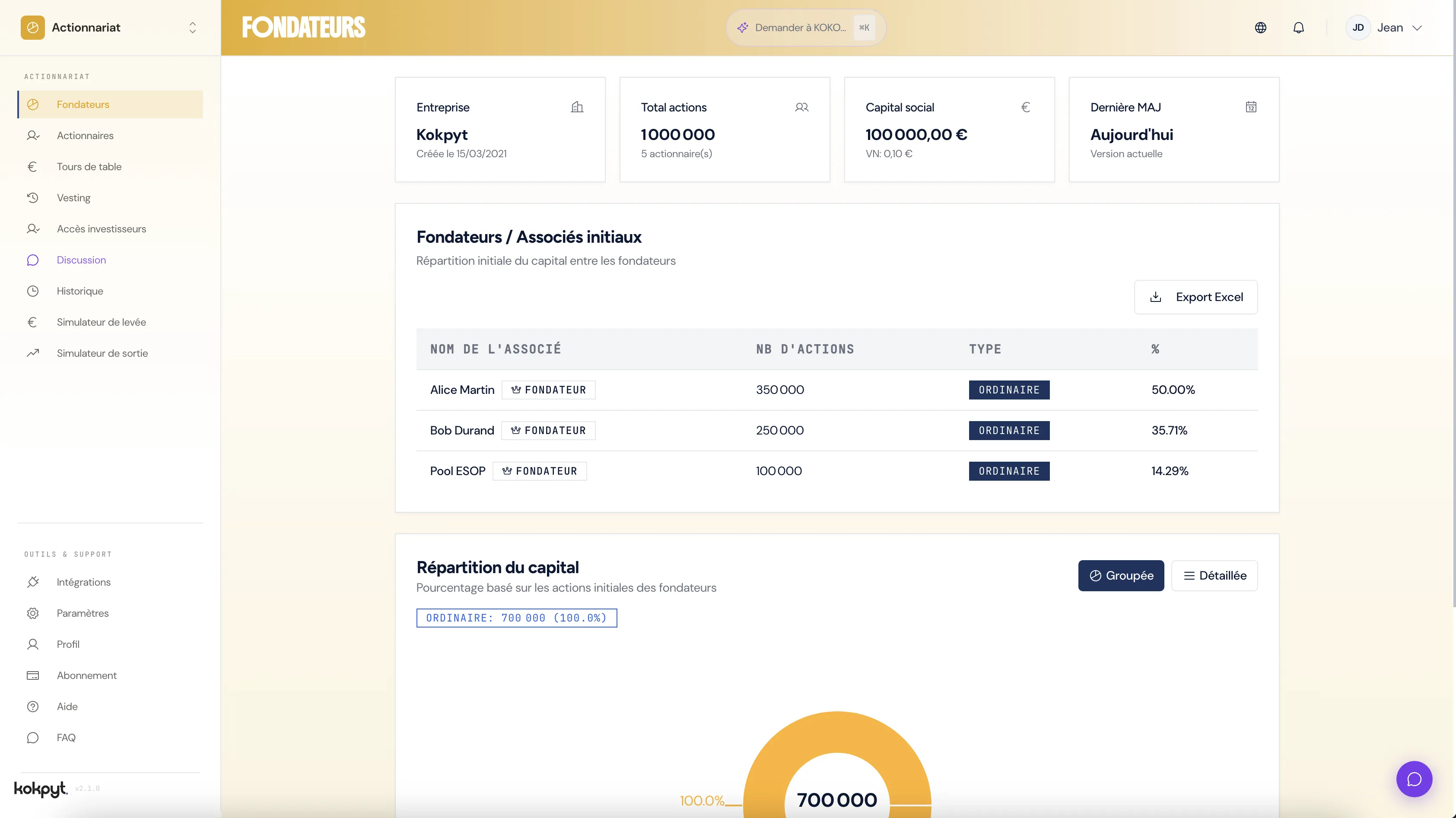Image resolution: width=1456 pixels, height=818 pixels.
Task: Open Accès investisseurs page
Action: [111, 229]
